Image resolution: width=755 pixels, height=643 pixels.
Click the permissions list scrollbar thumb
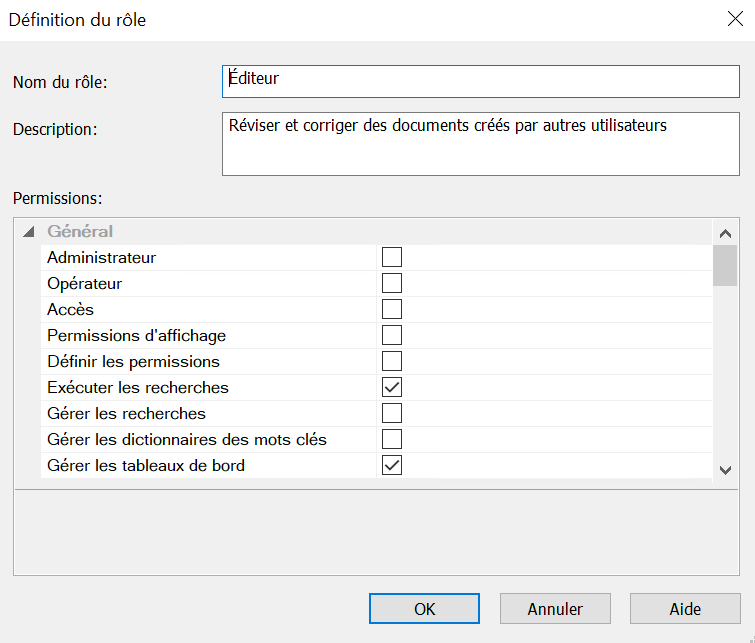[x=725, y=265]
